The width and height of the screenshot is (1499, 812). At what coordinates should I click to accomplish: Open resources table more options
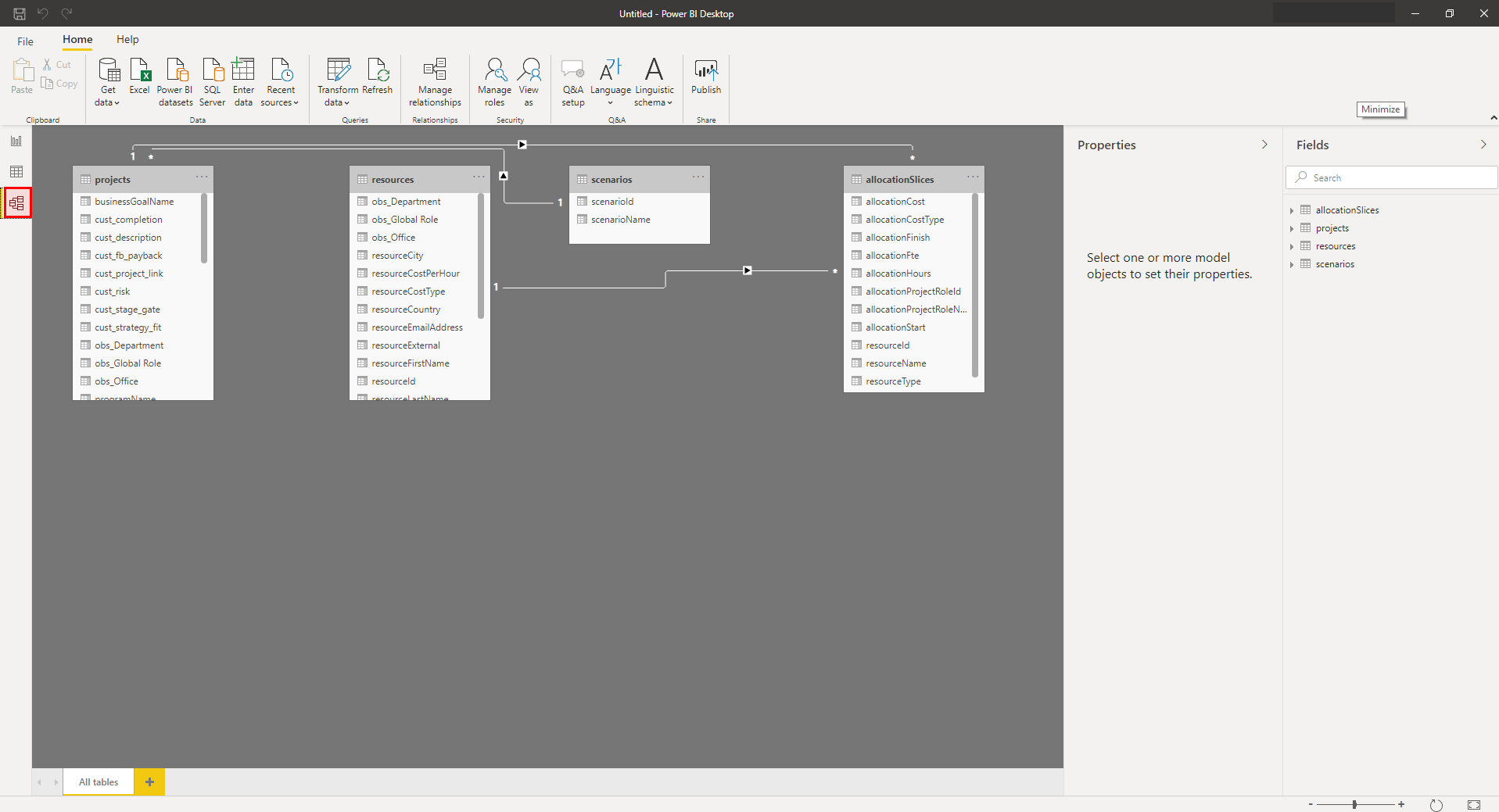click(x=479, y=177)
